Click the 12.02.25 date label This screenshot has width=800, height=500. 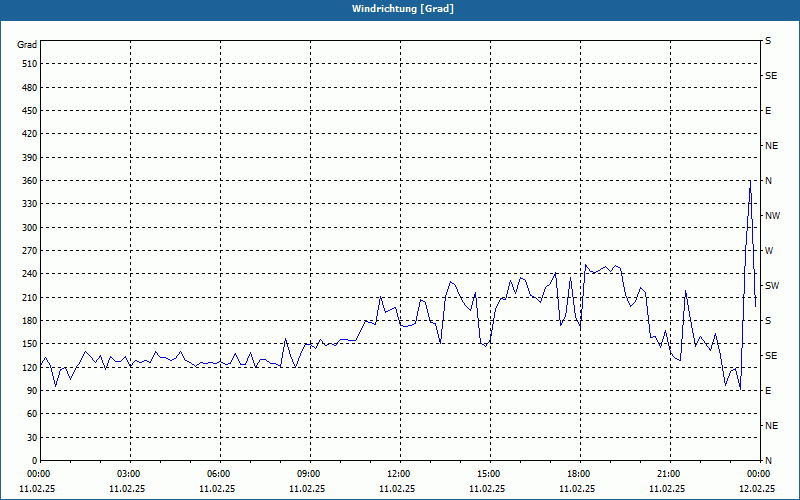coord(757,489)
